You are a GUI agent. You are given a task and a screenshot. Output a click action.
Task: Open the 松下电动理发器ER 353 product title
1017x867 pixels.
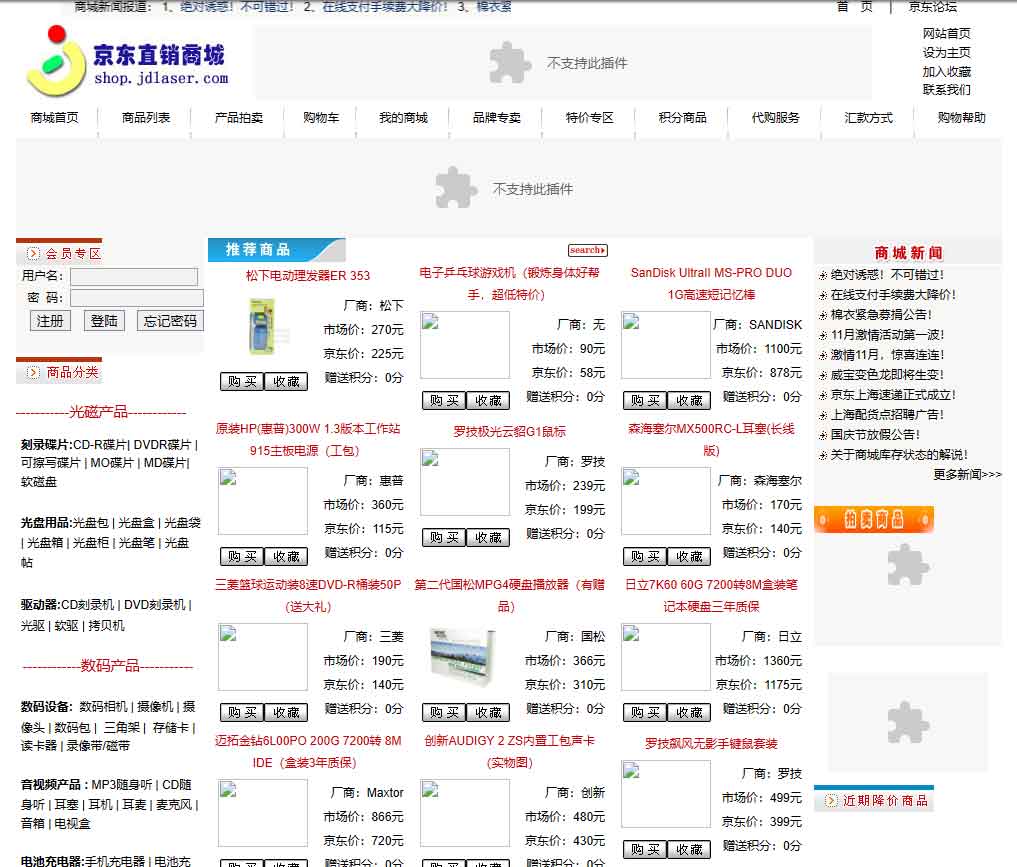307,276
